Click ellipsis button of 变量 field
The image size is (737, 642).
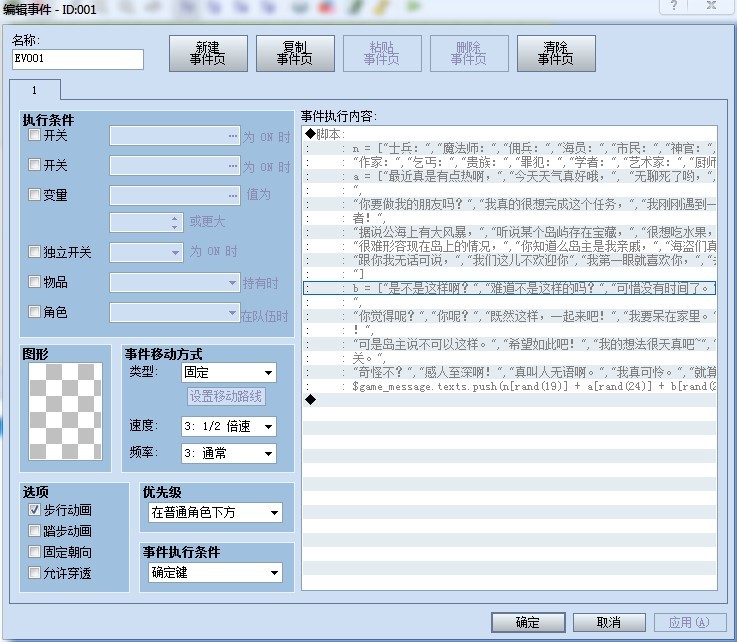(233, 196)
